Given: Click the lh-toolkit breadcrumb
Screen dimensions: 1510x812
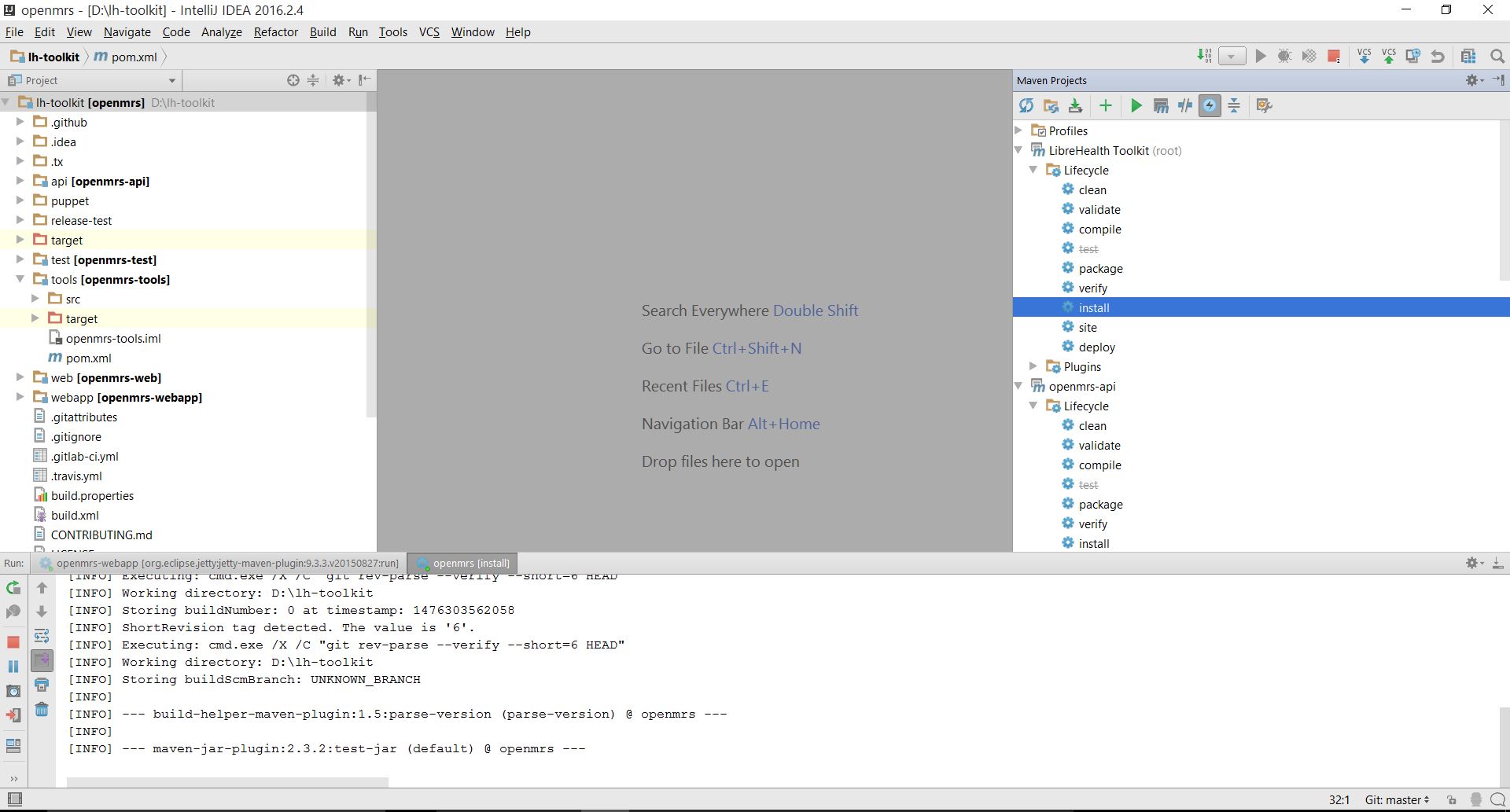Looking at the screenshot, I should point(45,57).
